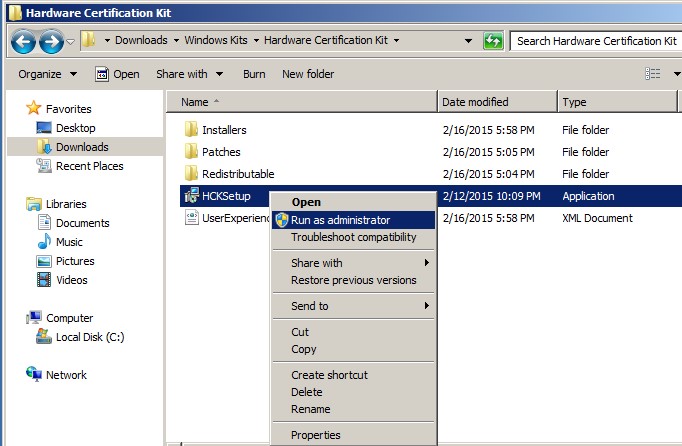
Task: Select Hardware Certification Kit breadcrumb segment
Action: (326, 40)
